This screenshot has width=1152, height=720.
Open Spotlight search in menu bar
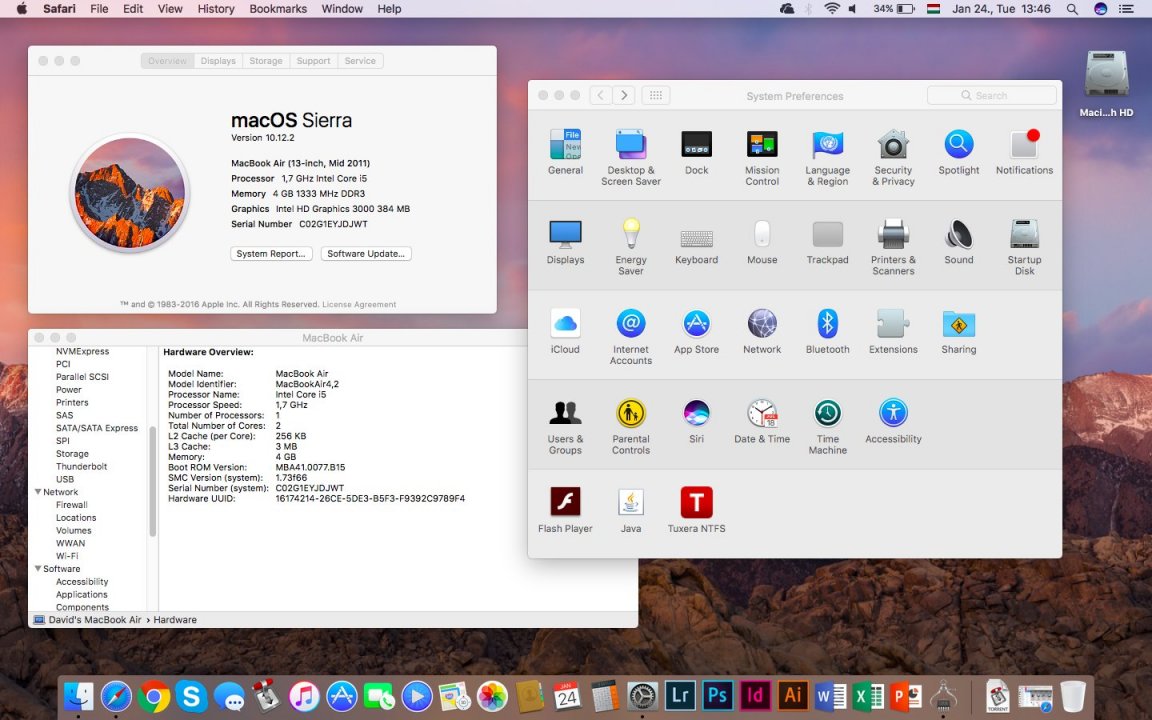point(1072,9)
